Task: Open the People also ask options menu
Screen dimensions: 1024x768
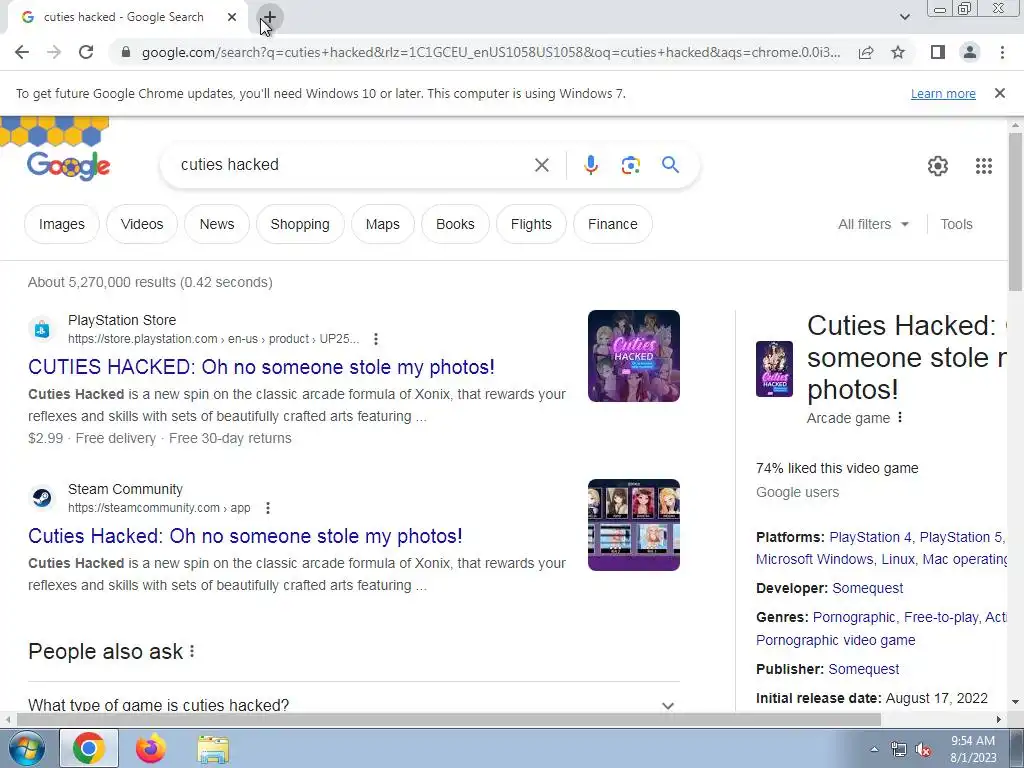Action: [x=192, y=651]
